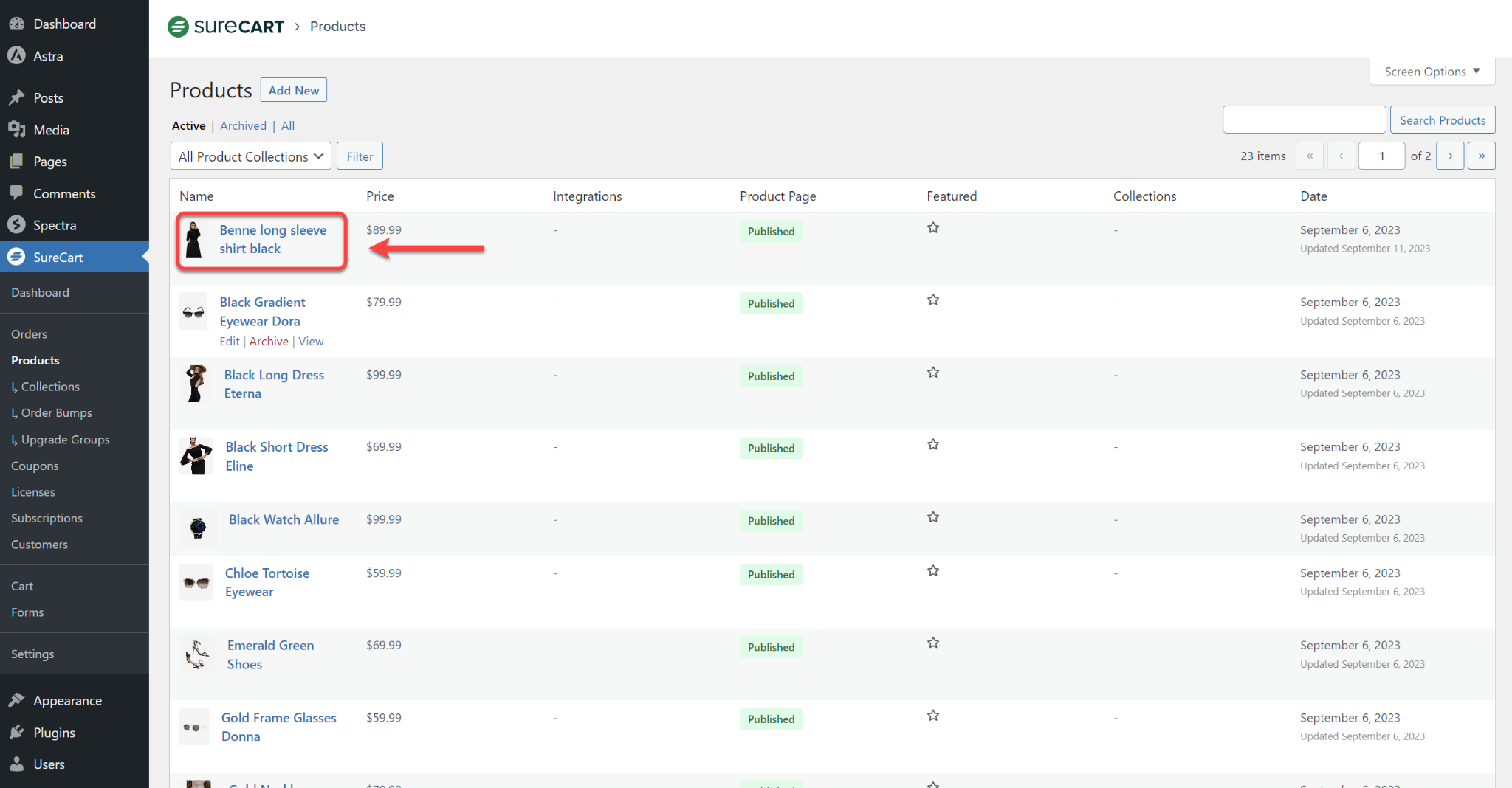Click the product search input field
The height and width of the screenshot is (788, 1512).
click(x=1304, y=120)
